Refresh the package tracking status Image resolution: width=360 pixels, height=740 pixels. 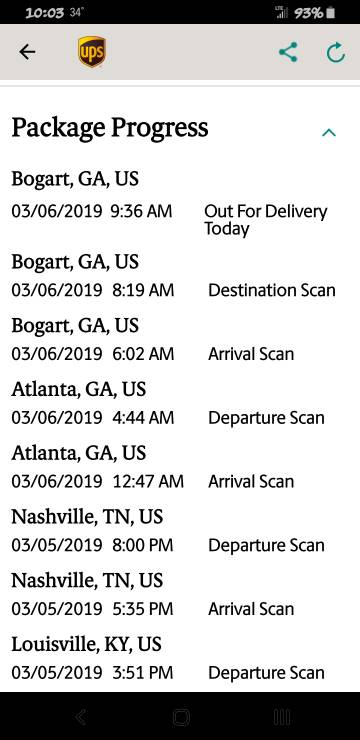point(336,52)
